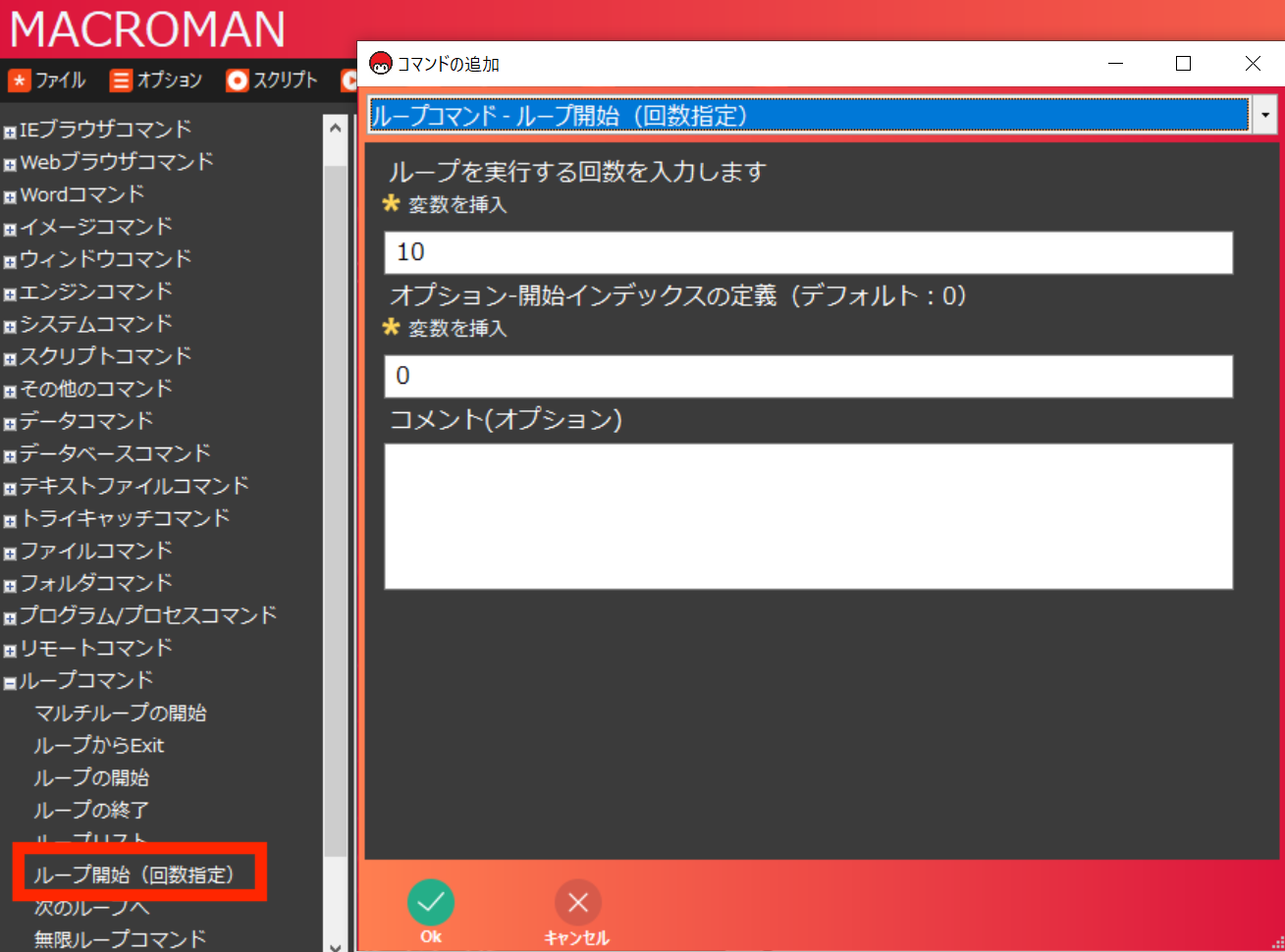Screen dimensions: 1285x952
Task: Select データコマンド in the command tree
Action: coord(86,421)
